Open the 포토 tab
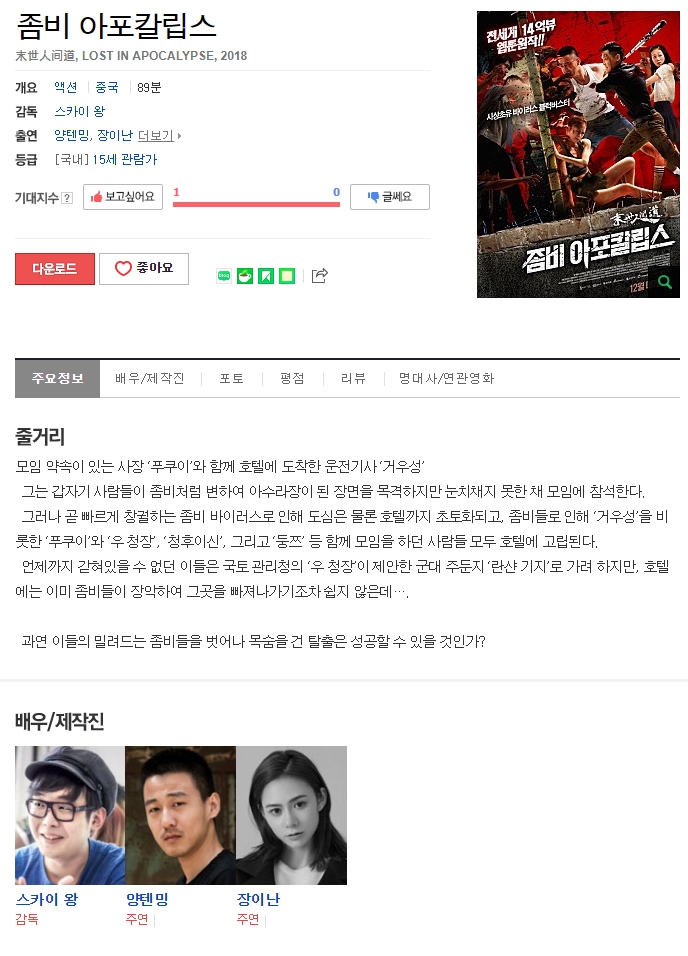 pyautogui.click(x=232, y=379)
